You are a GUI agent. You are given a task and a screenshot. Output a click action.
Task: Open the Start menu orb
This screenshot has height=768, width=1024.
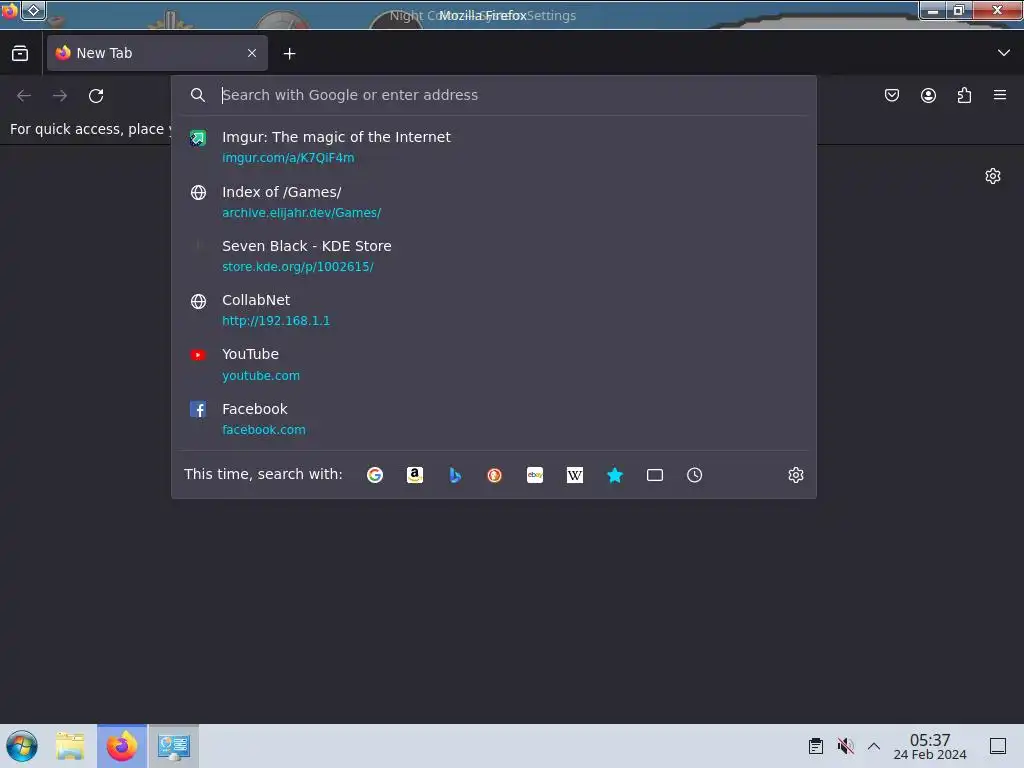22,746
